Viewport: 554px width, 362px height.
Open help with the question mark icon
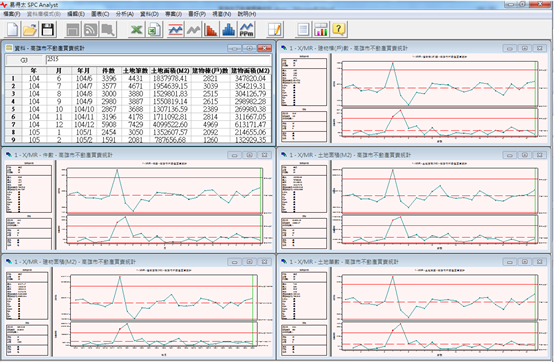(x=338, y=29)
